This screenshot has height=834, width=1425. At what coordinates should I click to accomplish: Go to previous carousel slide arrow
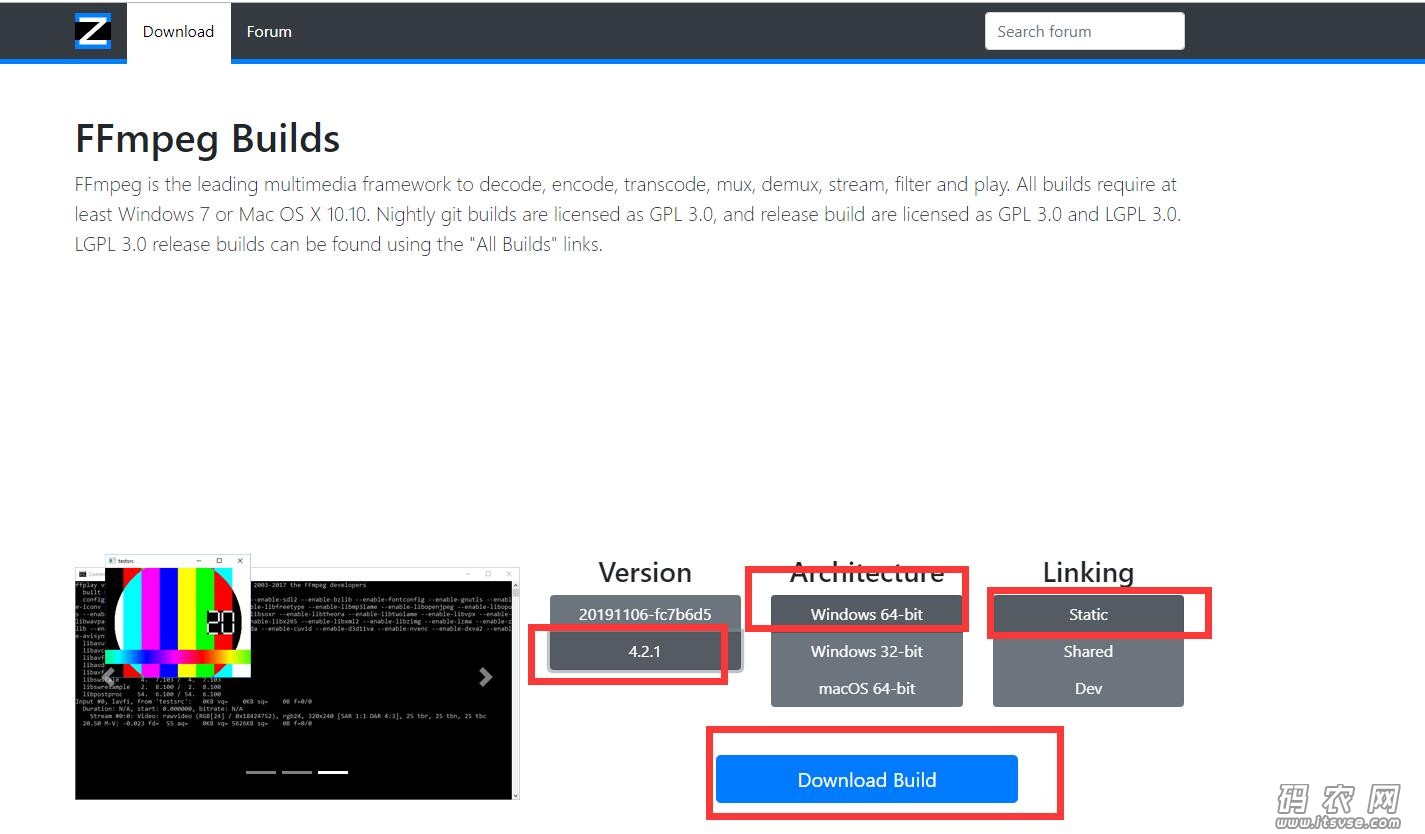[108, 677]
